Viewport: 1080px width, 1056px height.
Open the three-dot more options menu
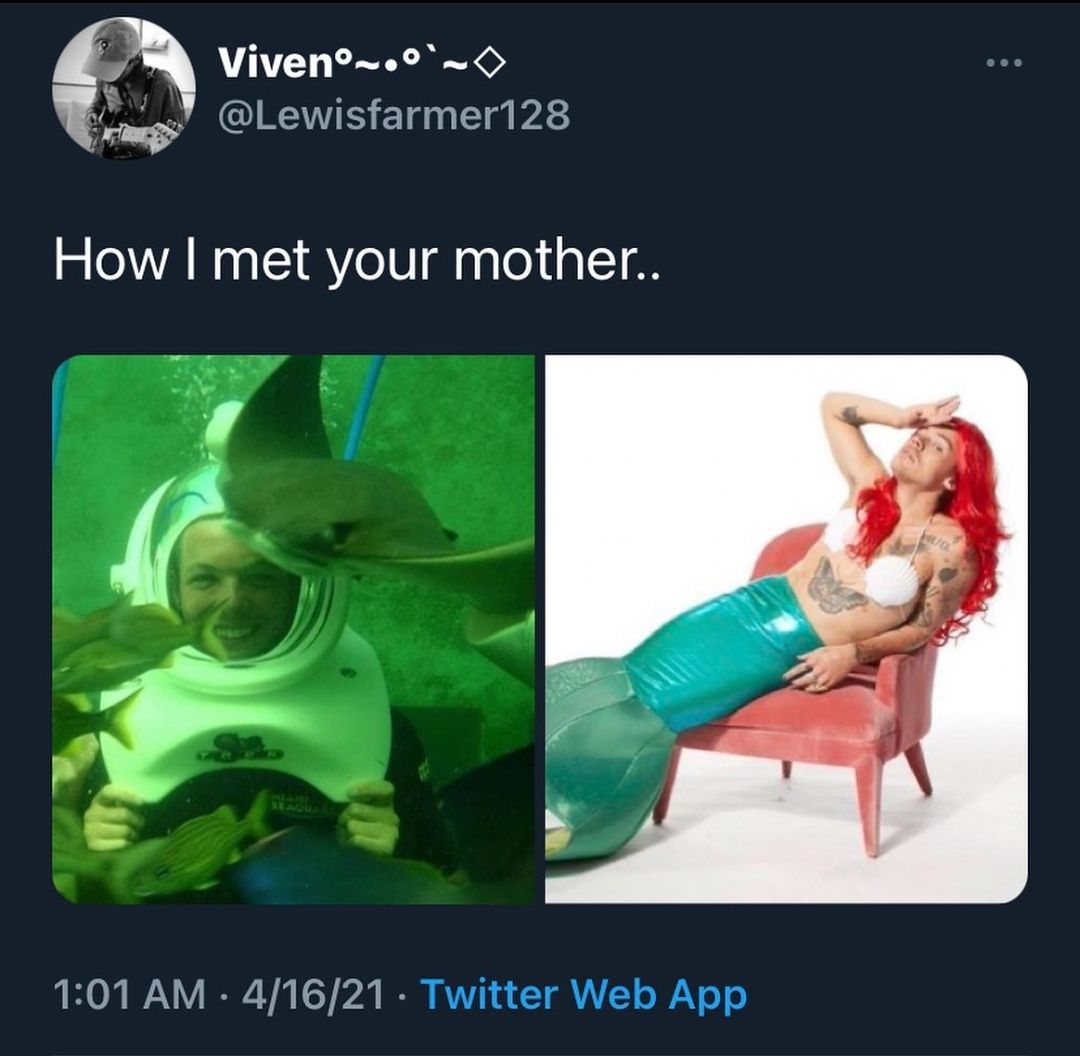pos(1004,63)
